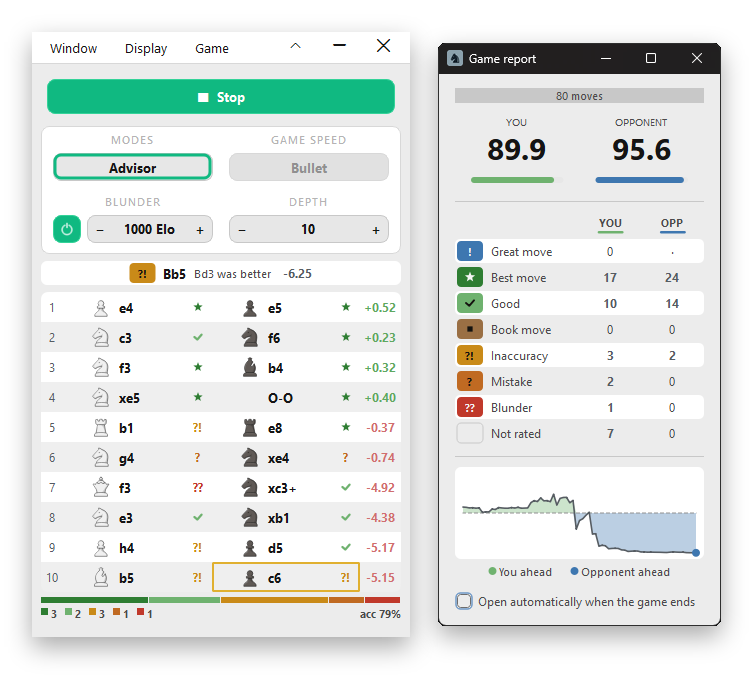Click the inaccuracy badge beside Bb5
Image resolution: width=753 pixels, height=679 pixels.
pos(142,274)
